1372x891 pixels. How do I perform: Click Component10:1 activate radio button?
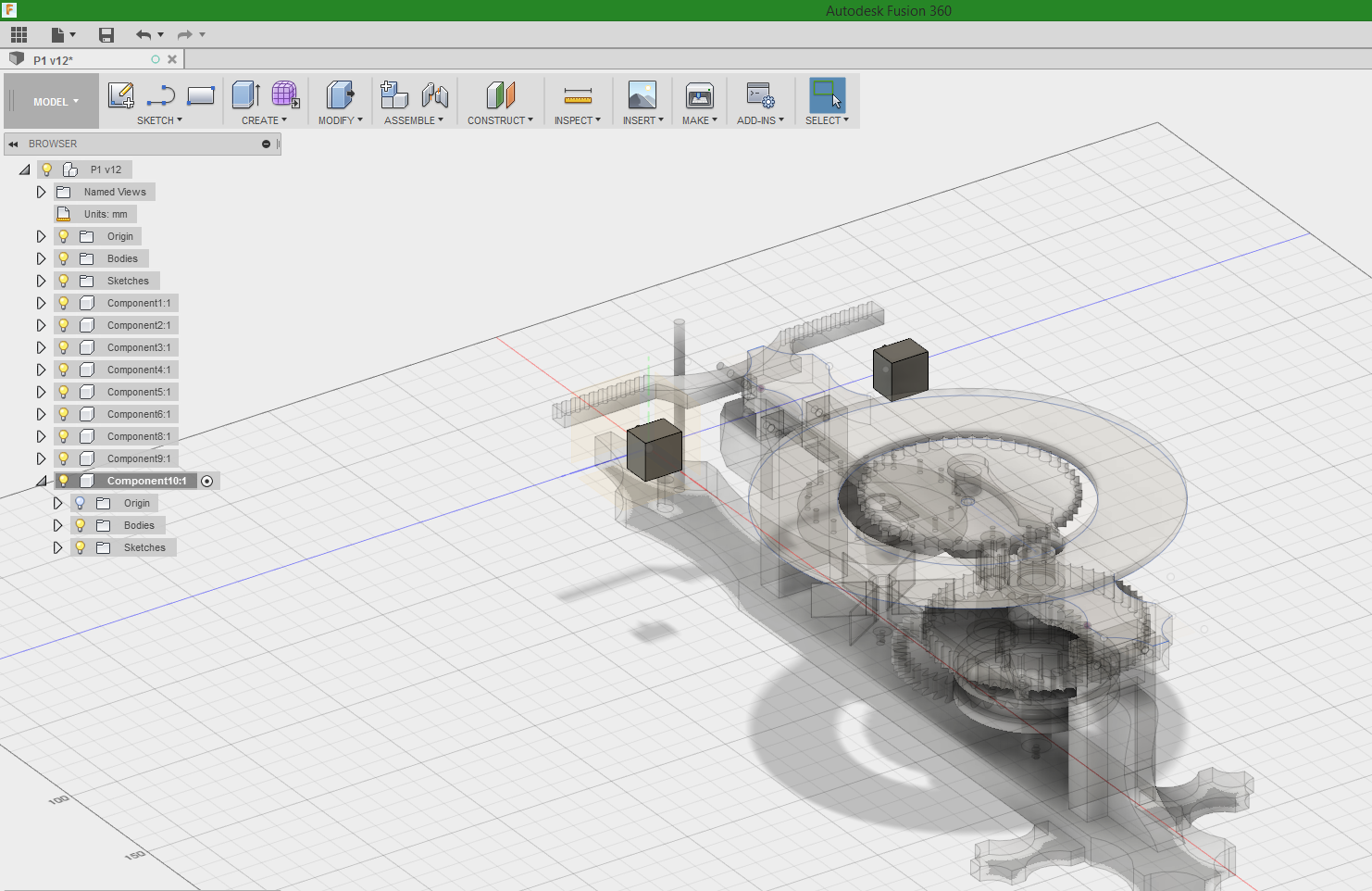click(x=207, y=481)
